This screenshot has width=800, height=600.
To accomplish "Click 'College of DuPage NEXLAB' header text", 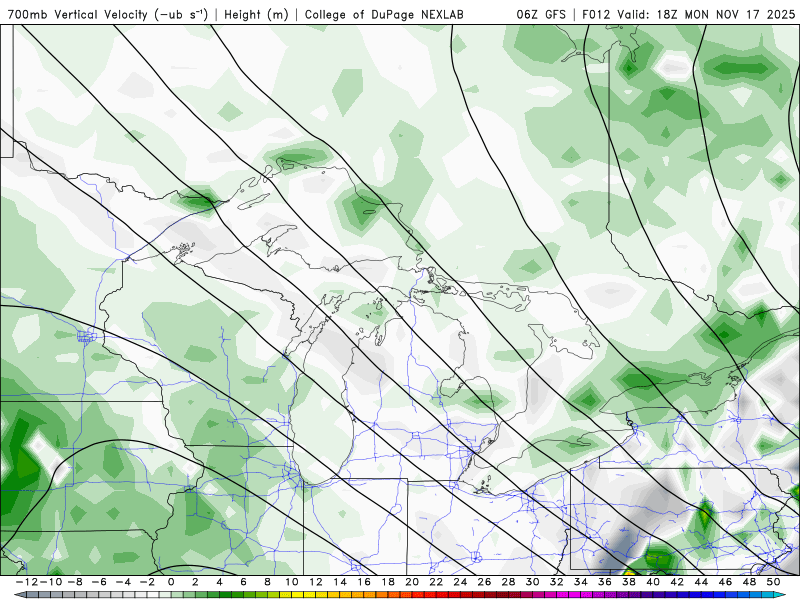I will (x=384, y=14).
